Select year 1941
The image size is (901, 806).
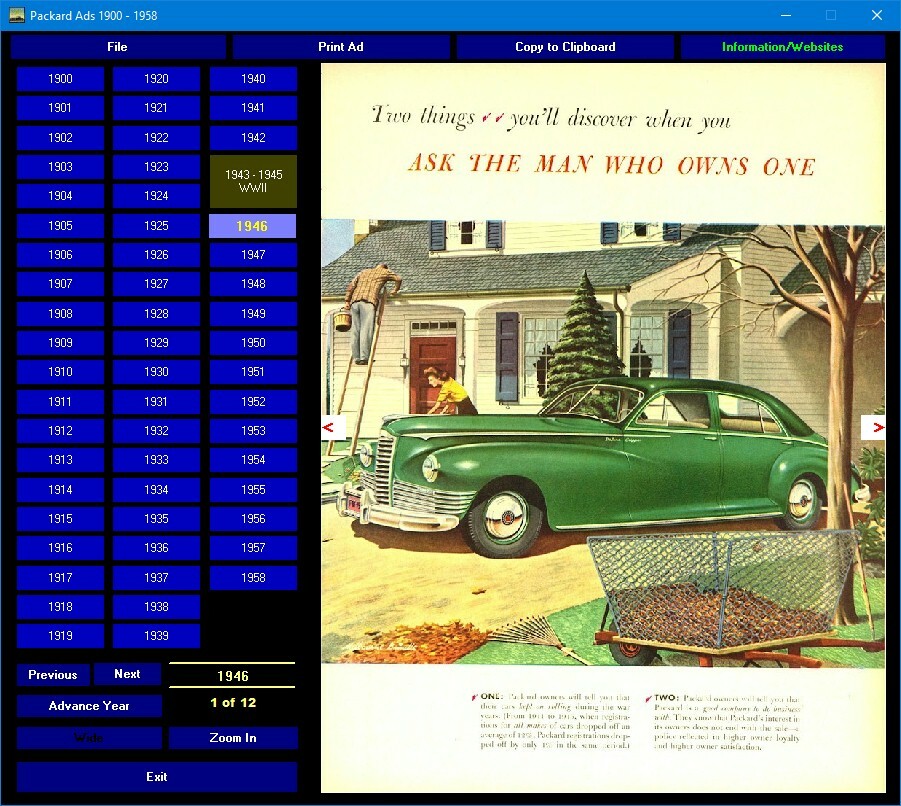pos(253,107)
